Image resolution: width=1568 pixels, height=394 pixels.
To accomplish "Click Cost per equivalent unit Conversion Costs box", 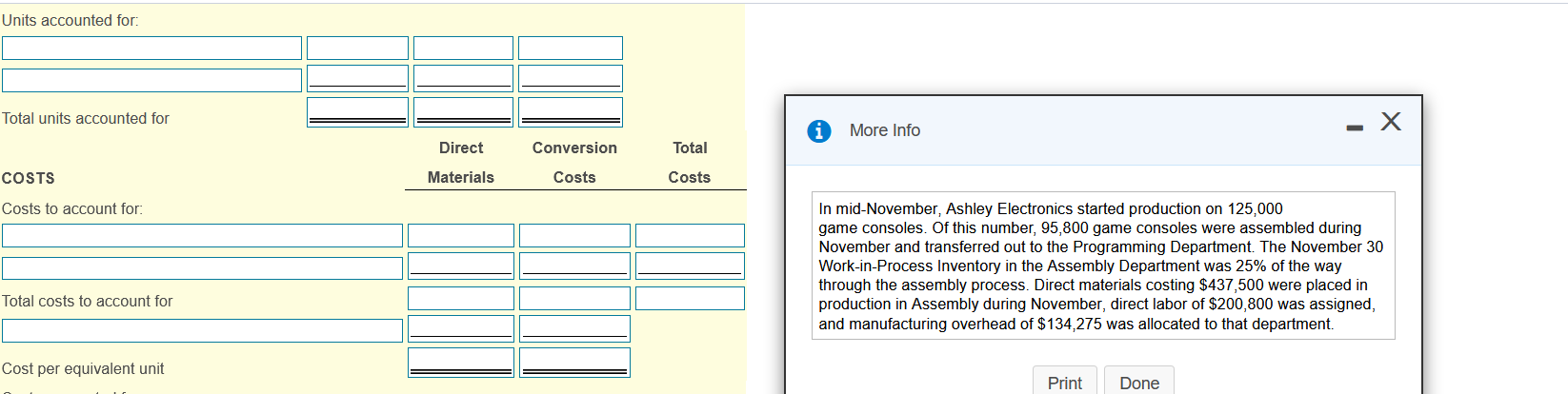I will (574, 363).
